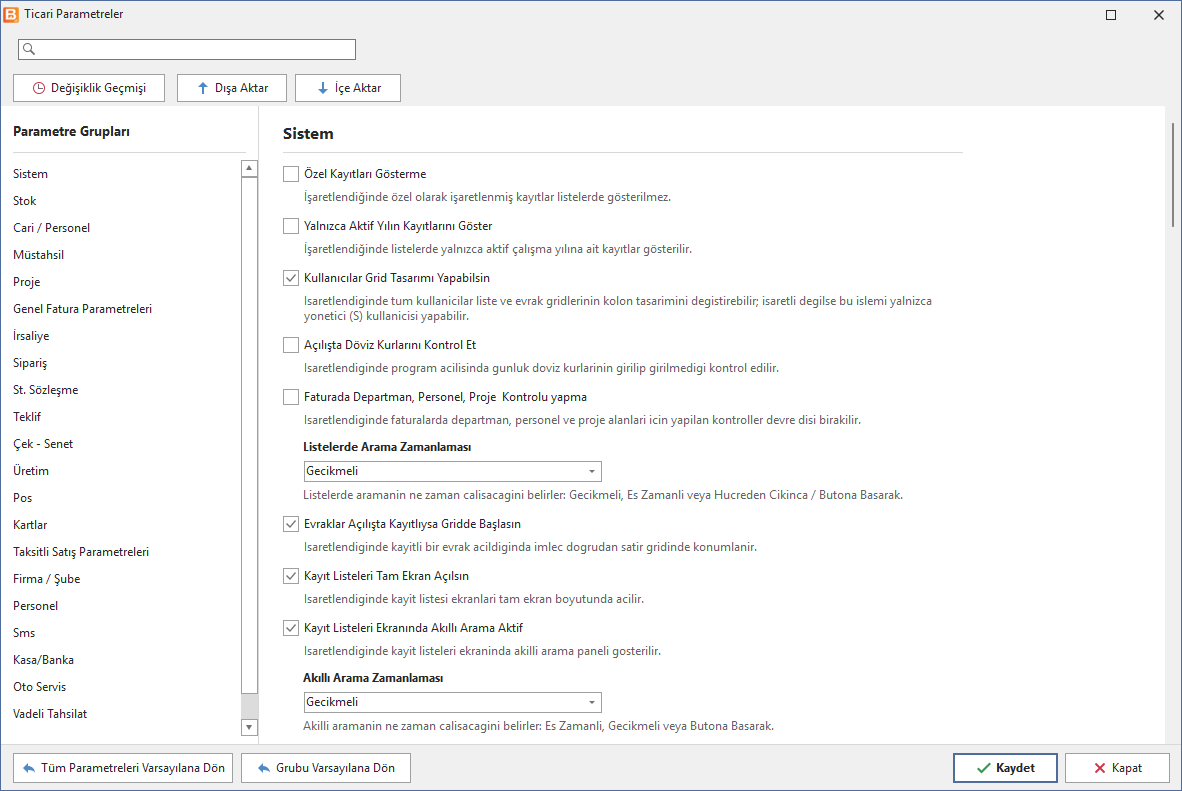Click the search magnifier icon
The height and width of the screenshot is (791, 1182).
(29, 49)
